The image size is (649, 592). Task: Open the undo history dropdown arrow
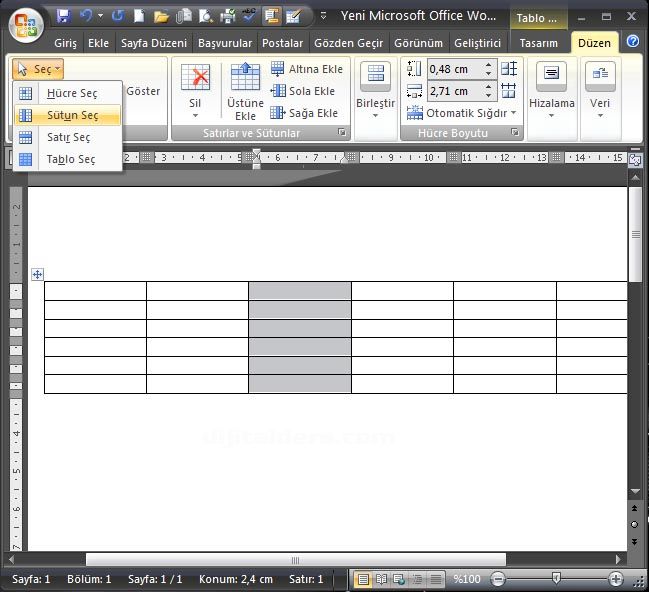(x=100, y=16)
